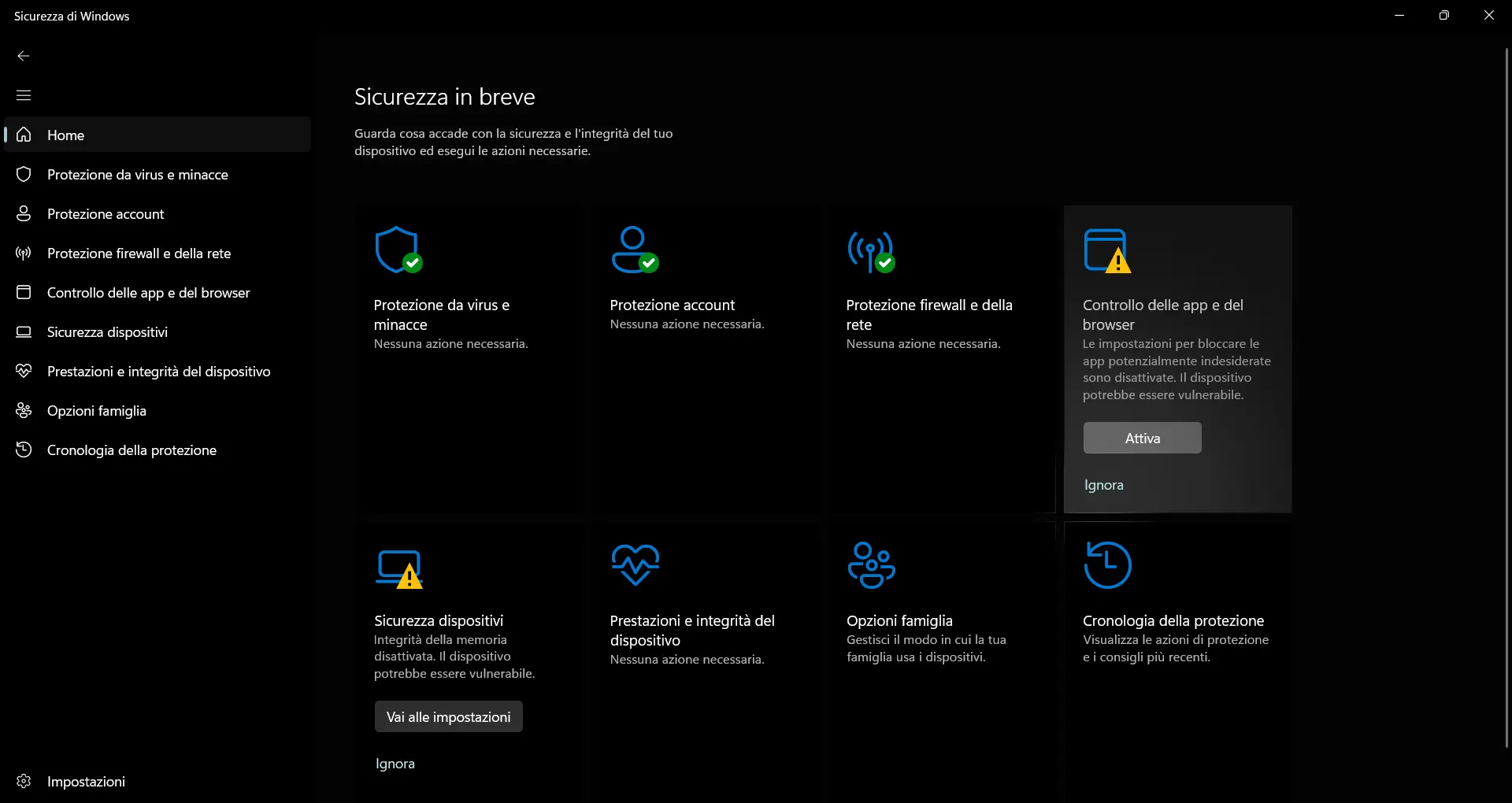
Task: Click the firewall antenna icon in the sidebar
Action: pos(24,253)
